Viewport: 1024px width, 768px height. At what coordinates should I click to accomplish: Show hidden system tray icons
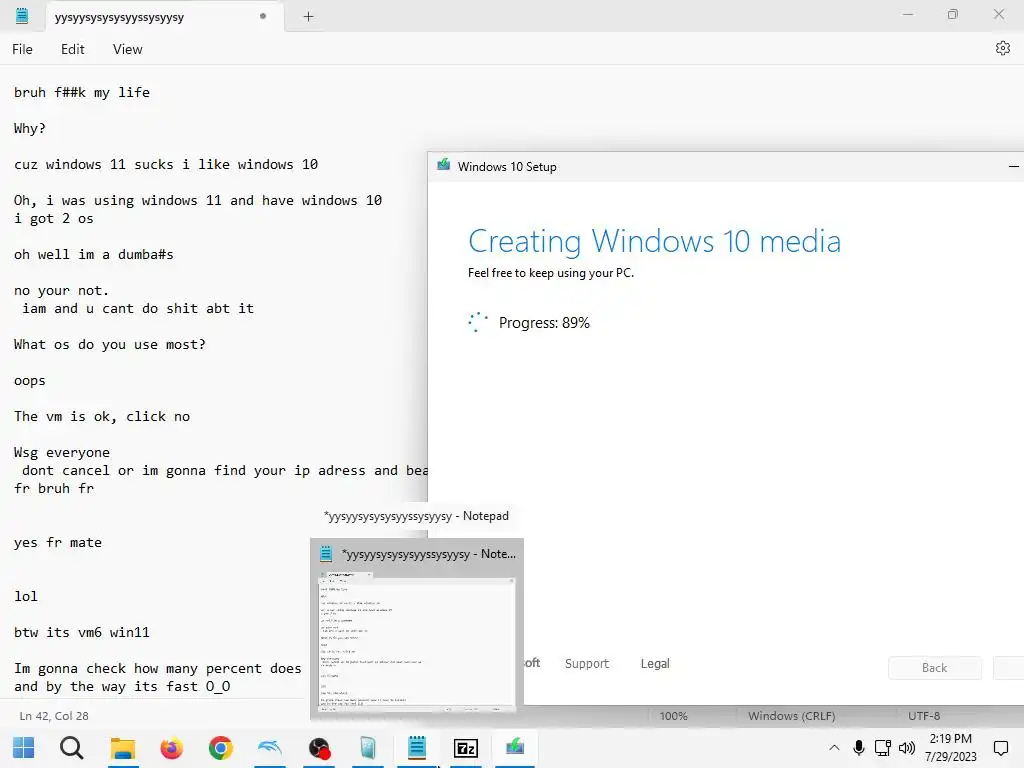tap(834, 748)
